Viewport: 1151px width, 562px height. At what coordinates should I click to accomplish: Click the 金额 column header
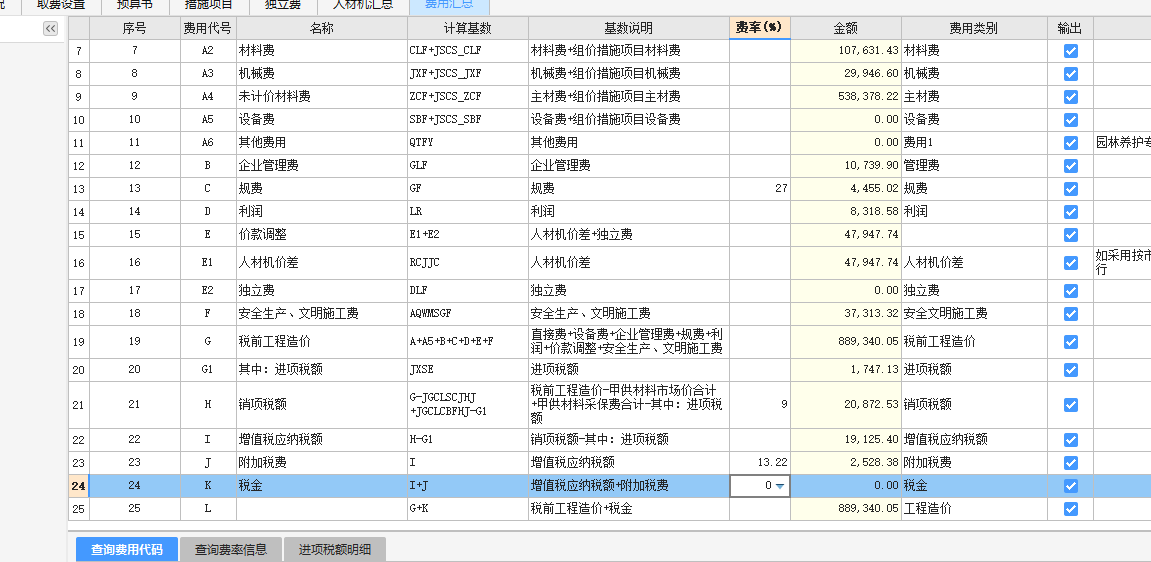(x=846, y=28)
